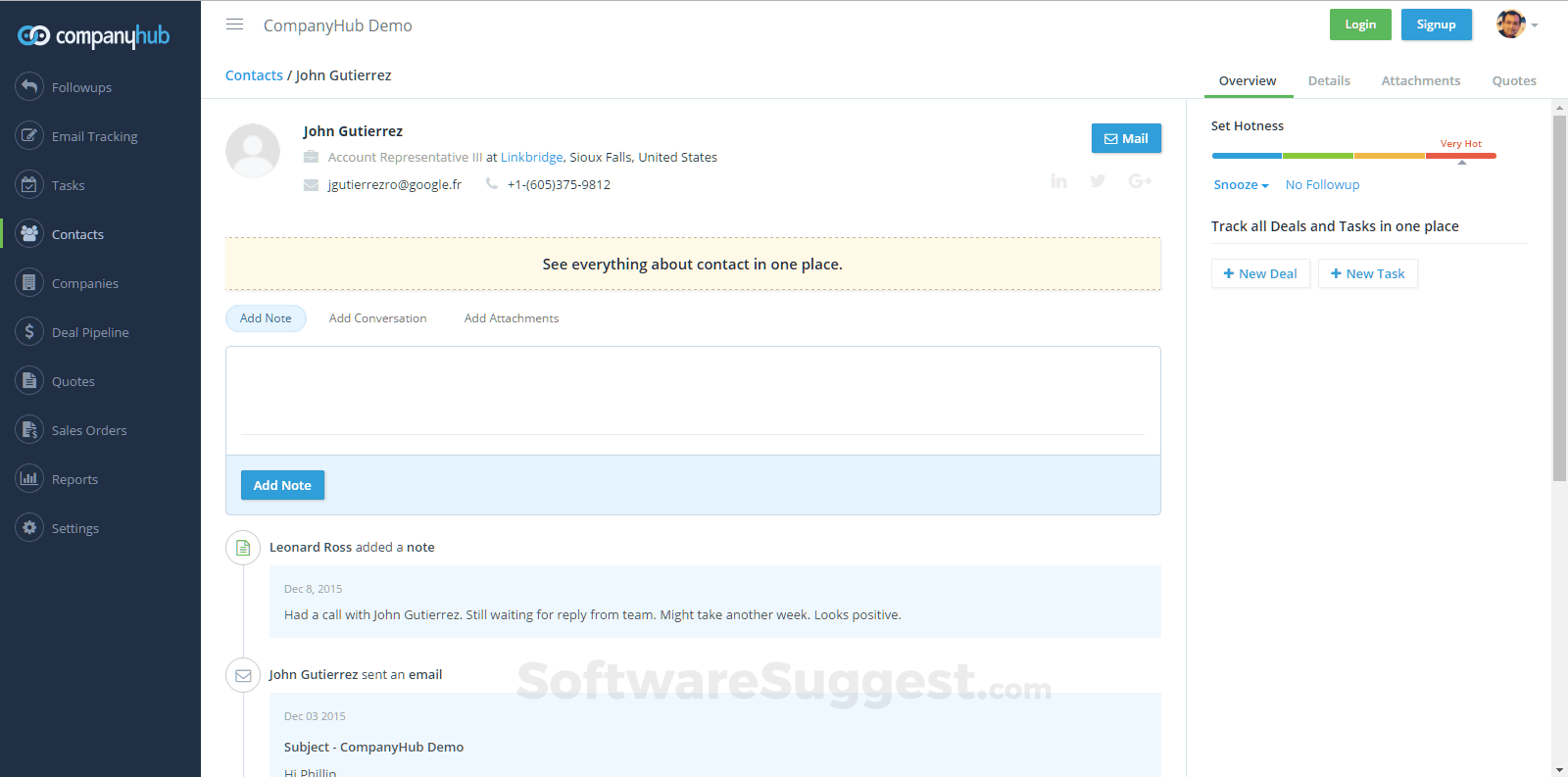Toggle the hamburger menu icon

tap(234, 24)
